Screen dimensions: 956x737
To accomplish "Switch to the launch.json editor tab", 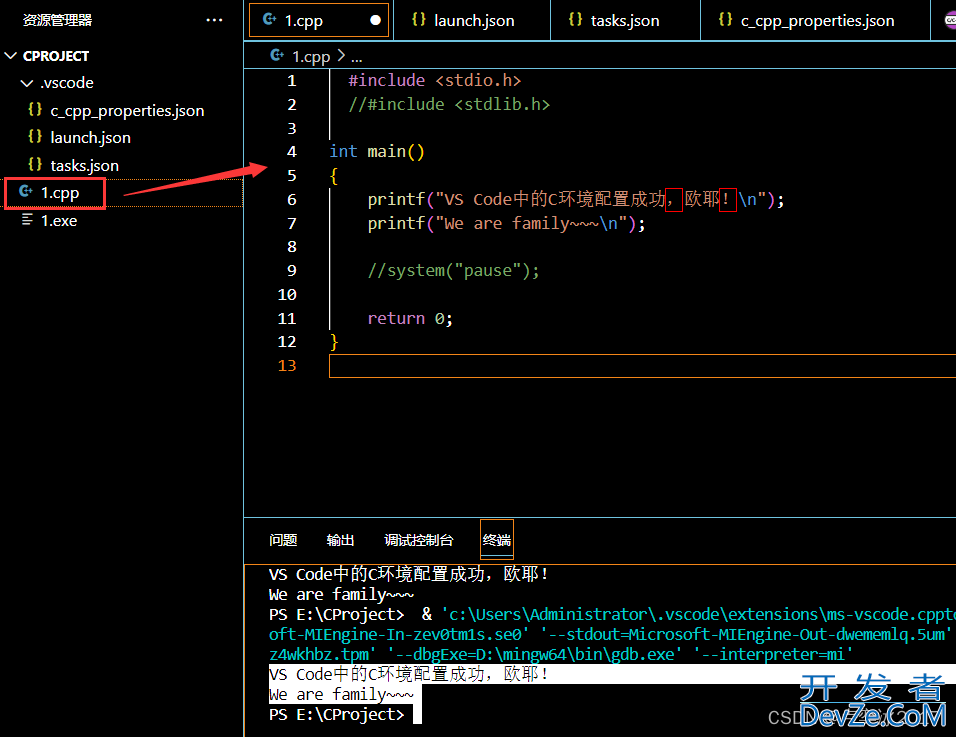I will [472, 20].
